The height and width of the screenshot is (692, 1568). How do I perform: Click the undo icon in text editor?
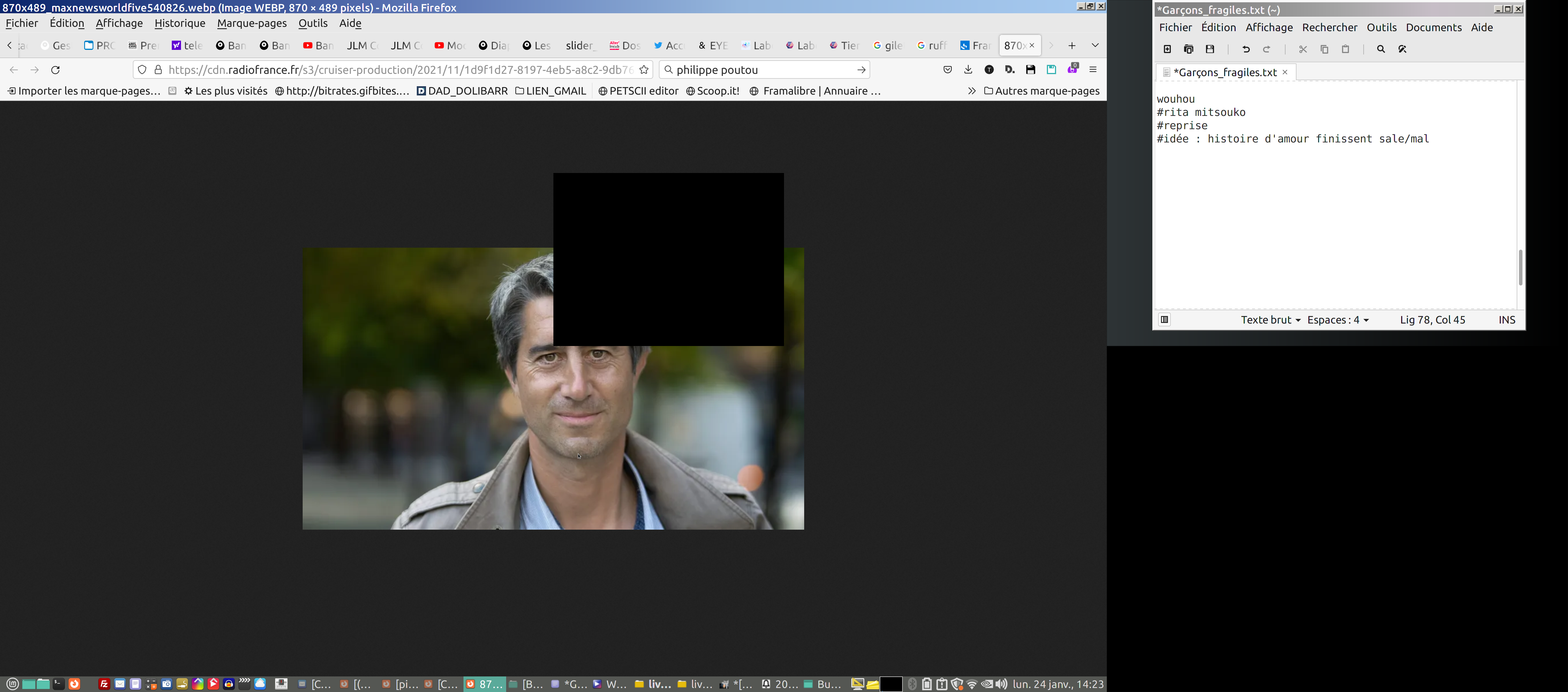[x=1245, y=49]
